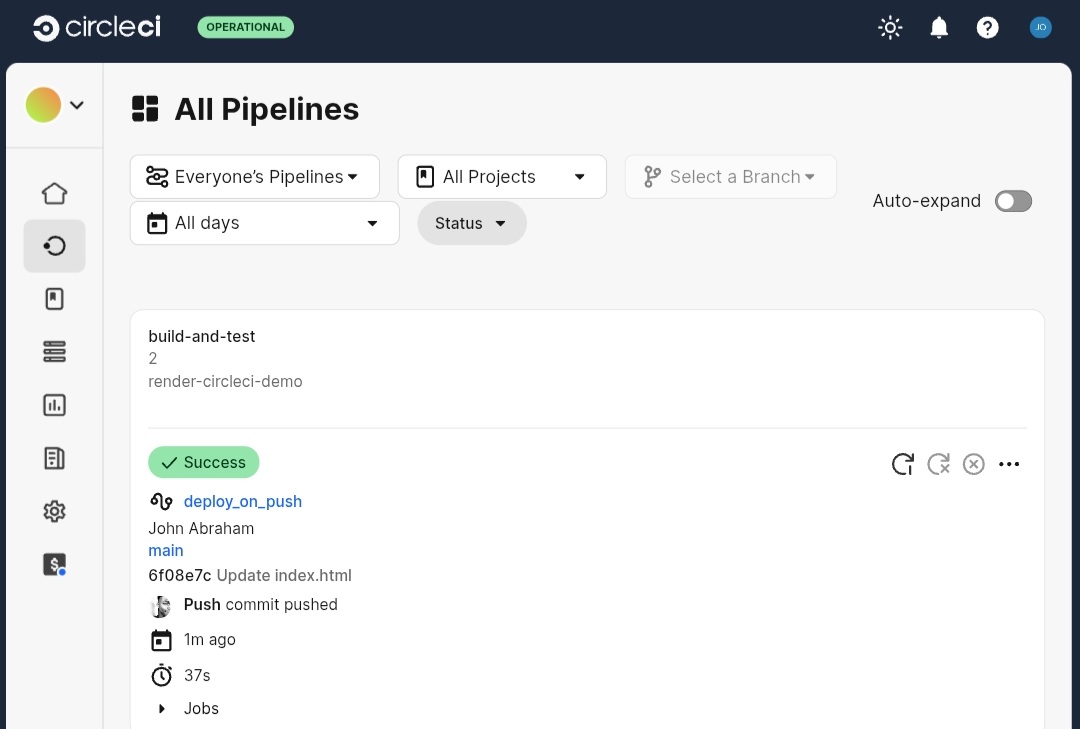Open Insights via the bar chart icon
Screen dimensions: 1080x729
(x=54, y=405)
